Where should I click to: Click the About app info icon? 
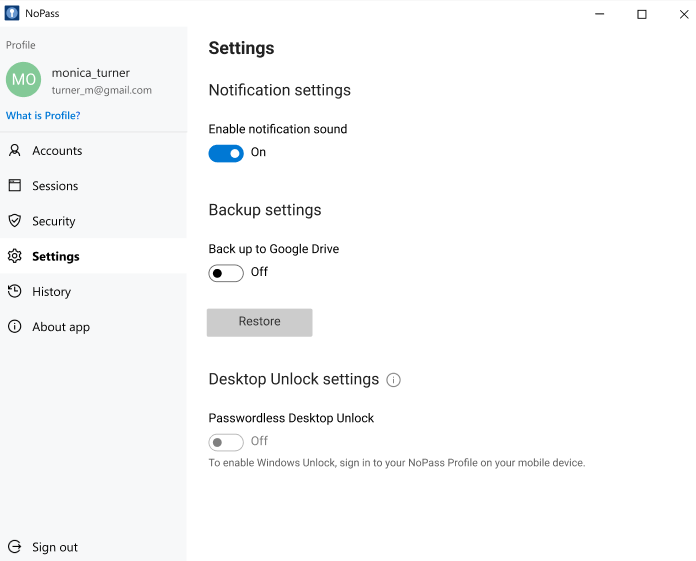(x=15, y=327)
